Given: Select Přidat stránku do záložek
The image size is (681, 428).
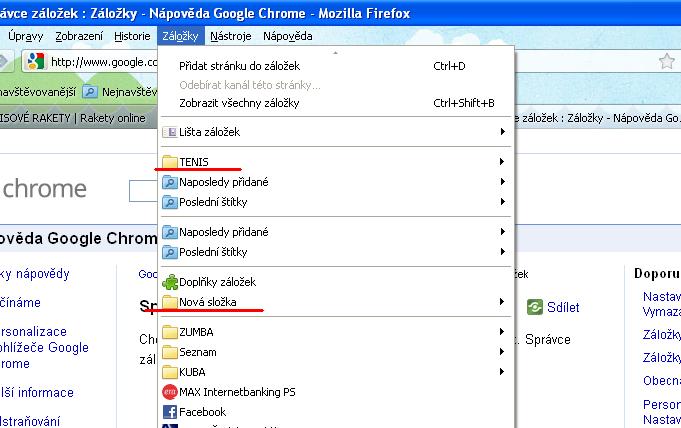Looking at the screenshot, I should pyautogui.click(x=238, y=67).
